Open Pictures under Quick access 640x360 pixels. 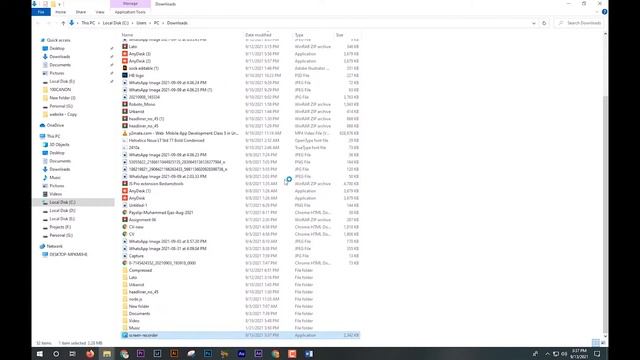click(57, 73)
